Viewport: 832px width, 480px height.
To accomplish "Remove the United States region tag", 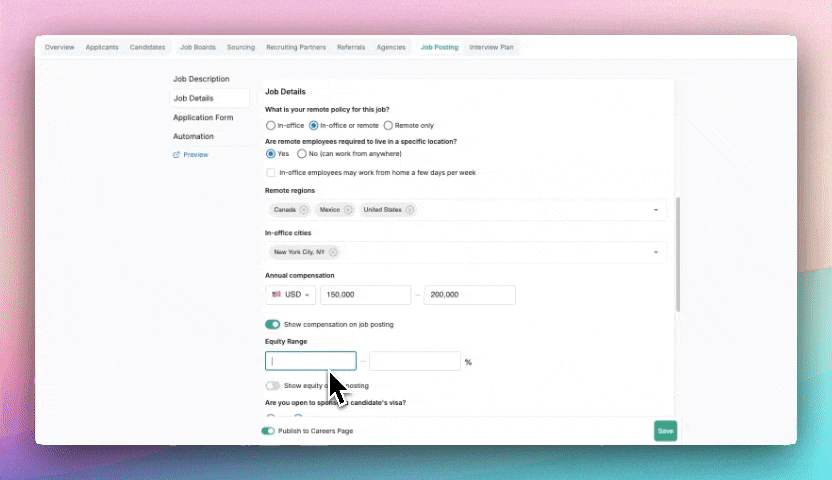I will (x=410, y=210).
